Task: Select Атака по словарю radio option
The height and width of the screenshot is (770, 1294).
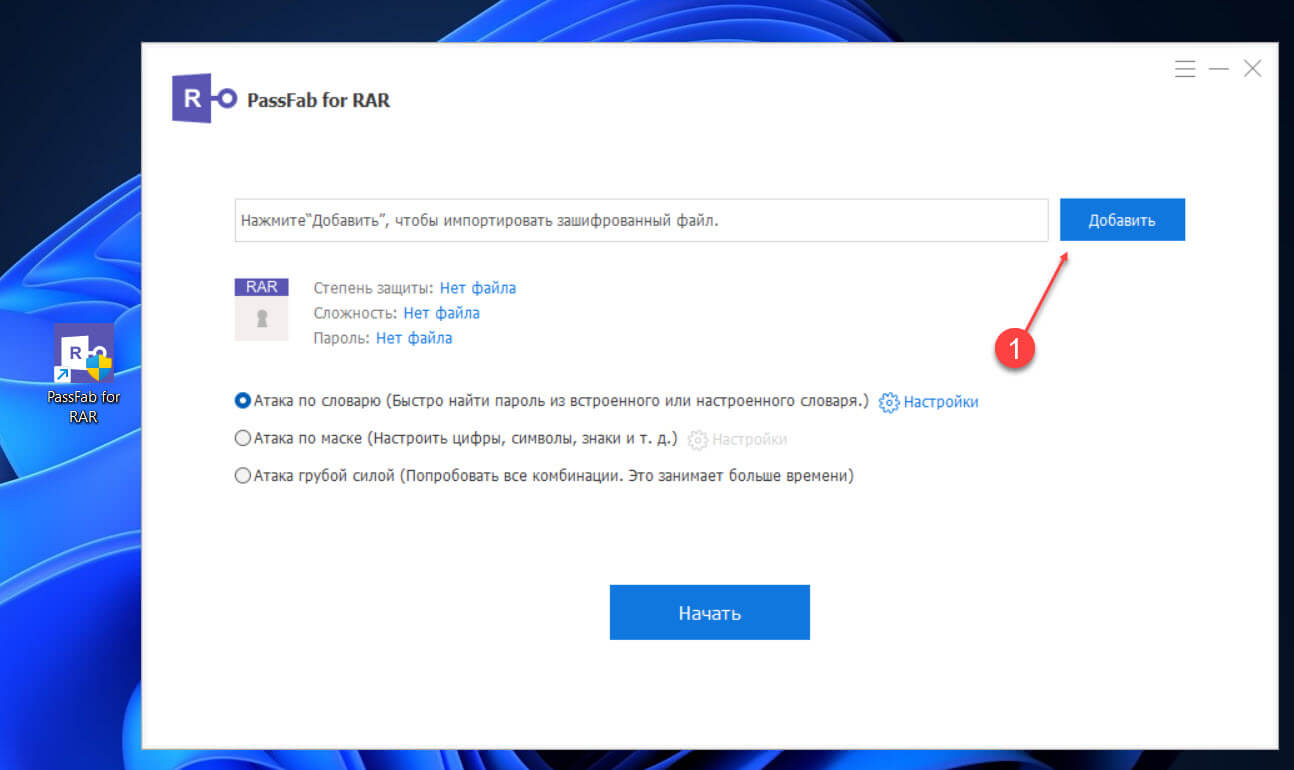Action: [242, 401]
